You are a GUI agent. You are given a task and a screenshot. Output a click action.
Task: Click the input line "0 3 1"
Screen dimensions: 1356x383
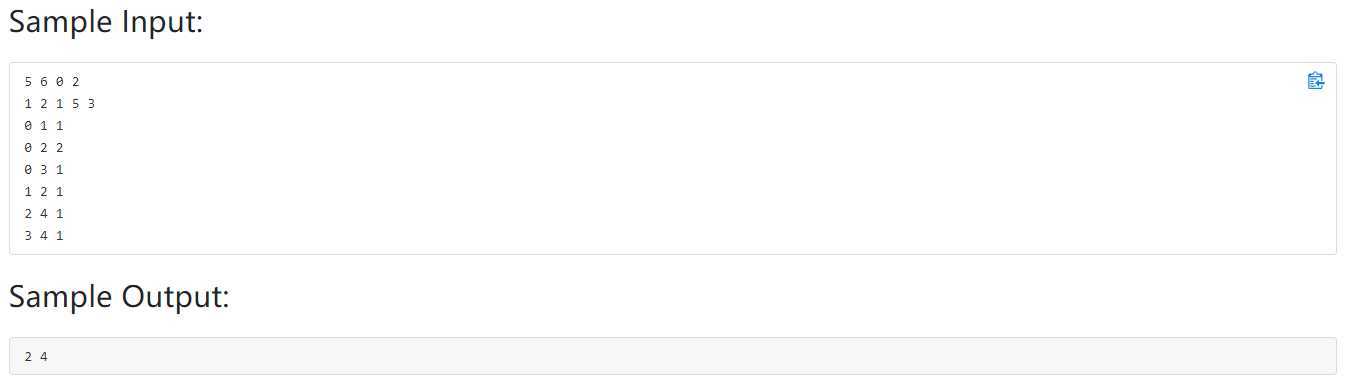point(44,169)
